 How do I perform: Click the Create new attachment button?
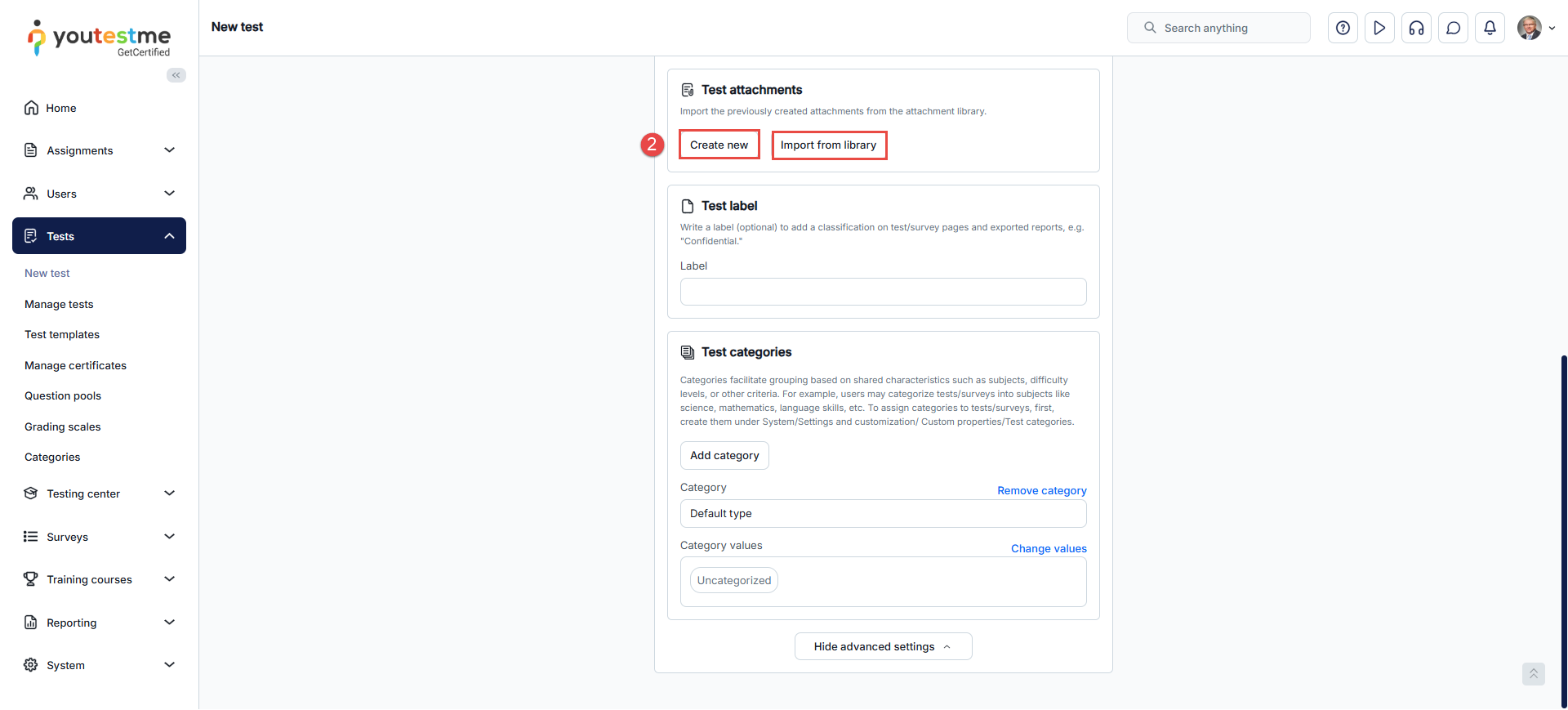(x=719, y=145)
